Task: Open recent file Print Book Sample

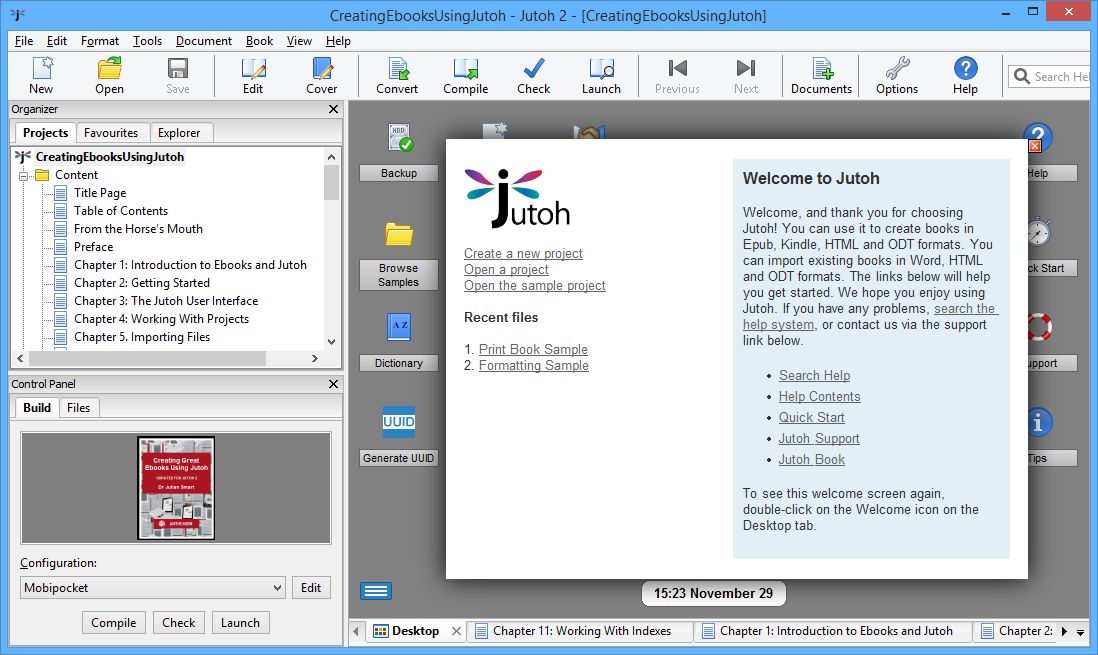Action: click(533, 350)
